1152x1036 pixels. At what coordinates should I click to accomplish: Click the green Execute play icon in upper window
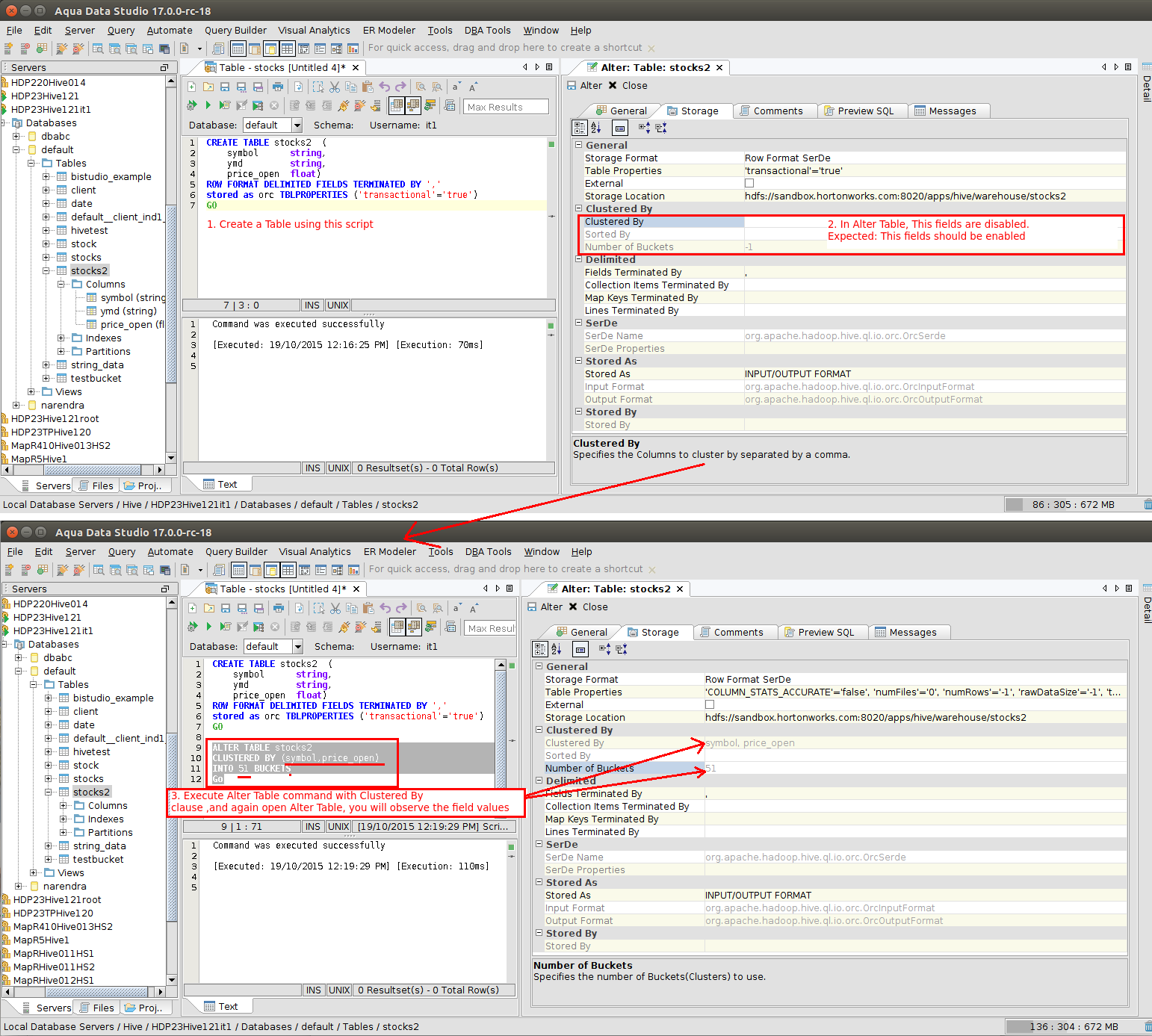[x=208, y=105]
